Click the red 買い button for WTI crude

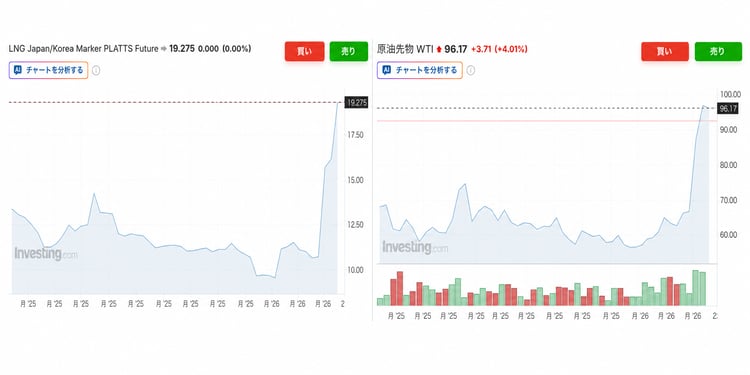tap(665, 52)
